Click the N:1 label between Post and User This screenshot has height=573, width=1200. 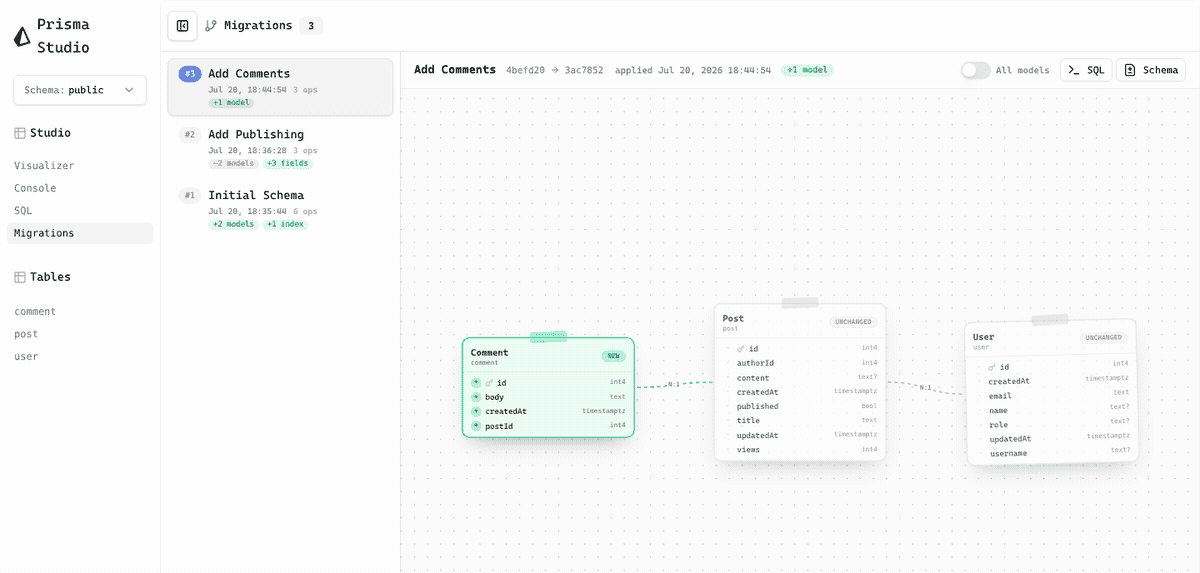click(x=925, y=388)
